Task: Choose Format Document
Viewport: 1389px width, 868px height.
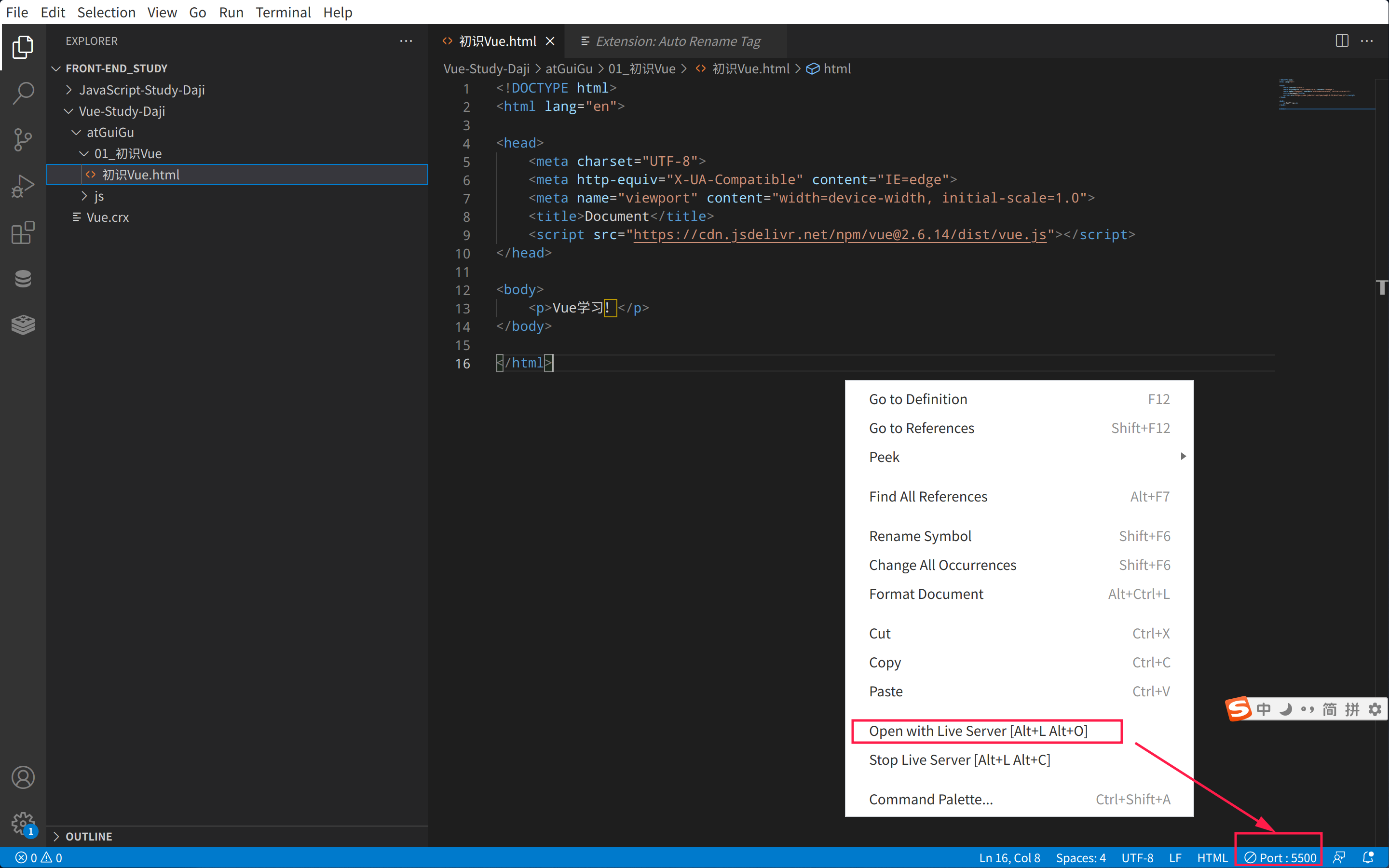Action: 1019,594
